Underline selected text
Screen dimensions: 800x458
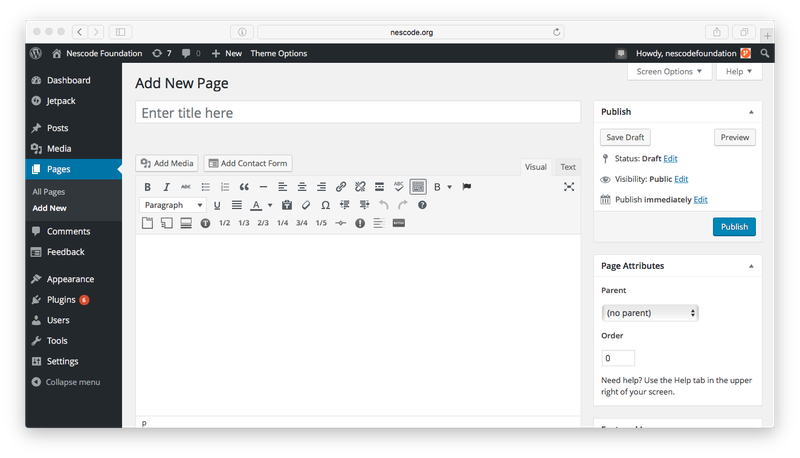(217, 205)
